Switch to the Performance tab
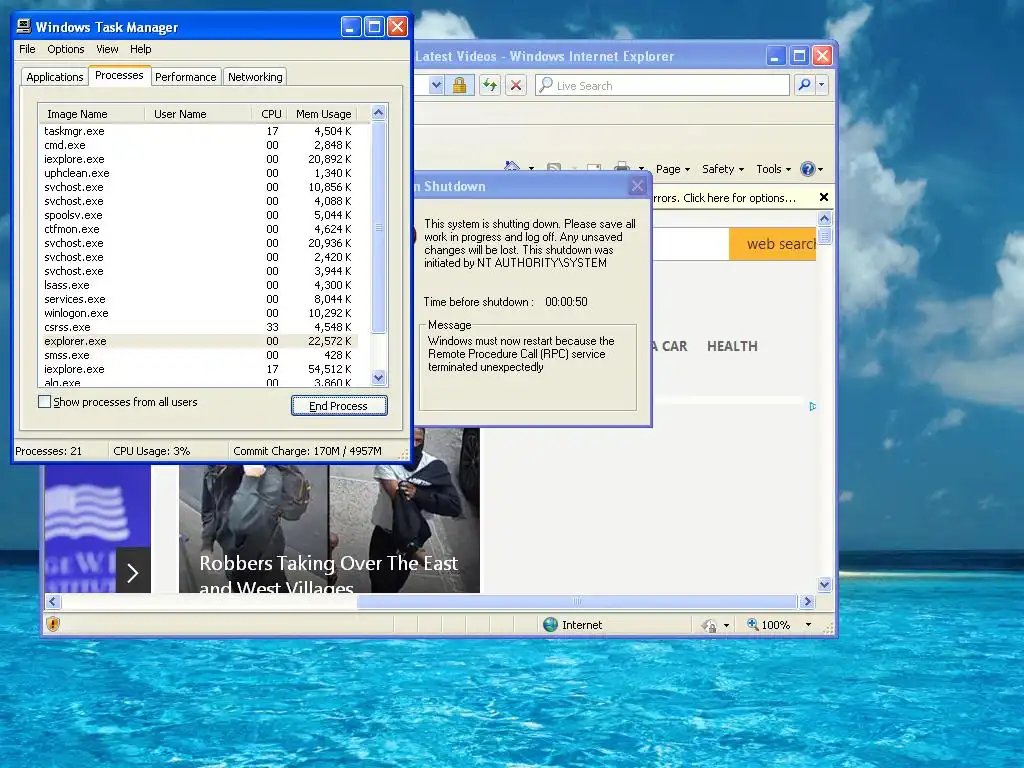This screenshot has height=768, width=1024. [185, 77]
